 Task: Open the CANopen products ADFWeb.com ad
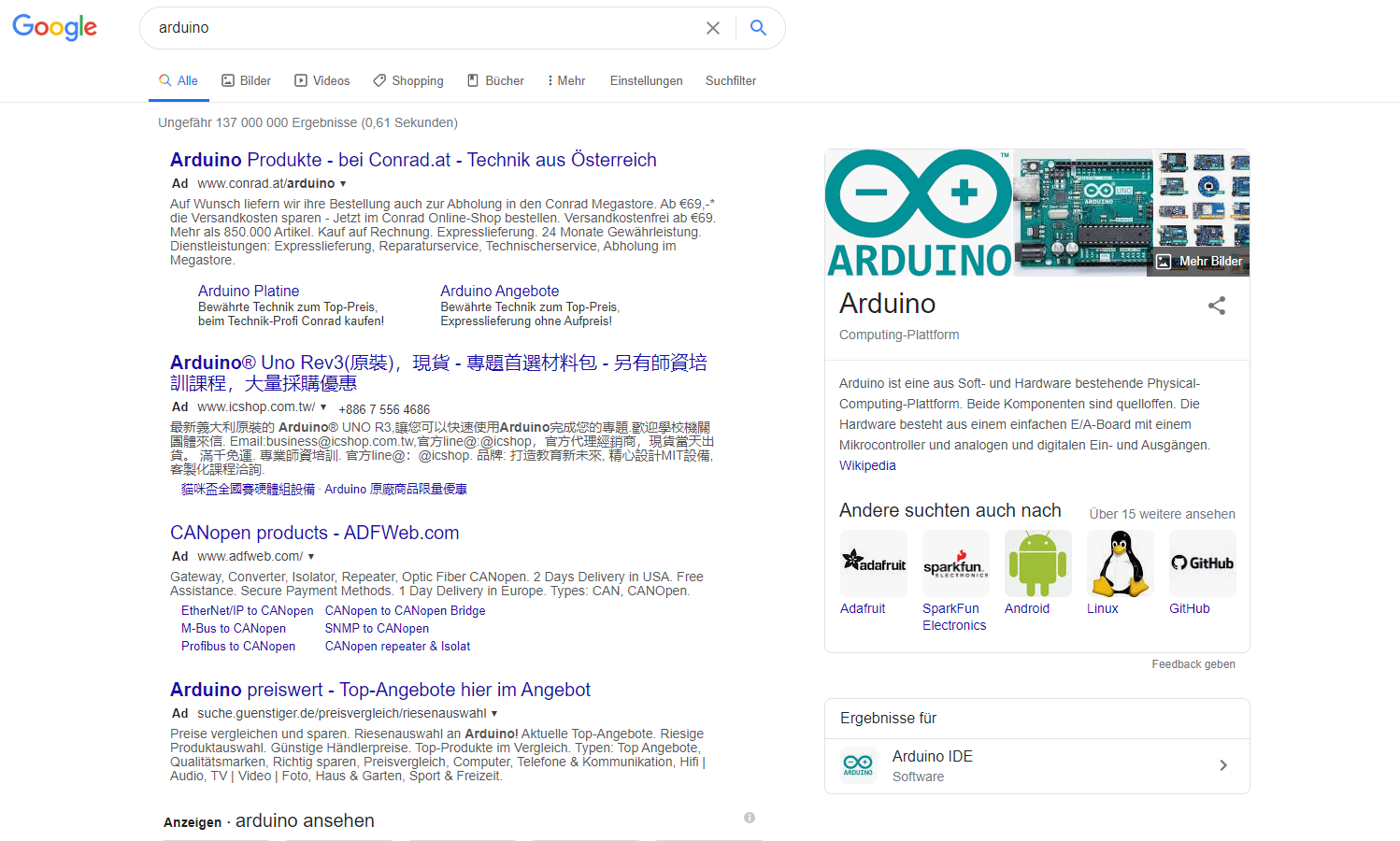(x=315, y=533)
